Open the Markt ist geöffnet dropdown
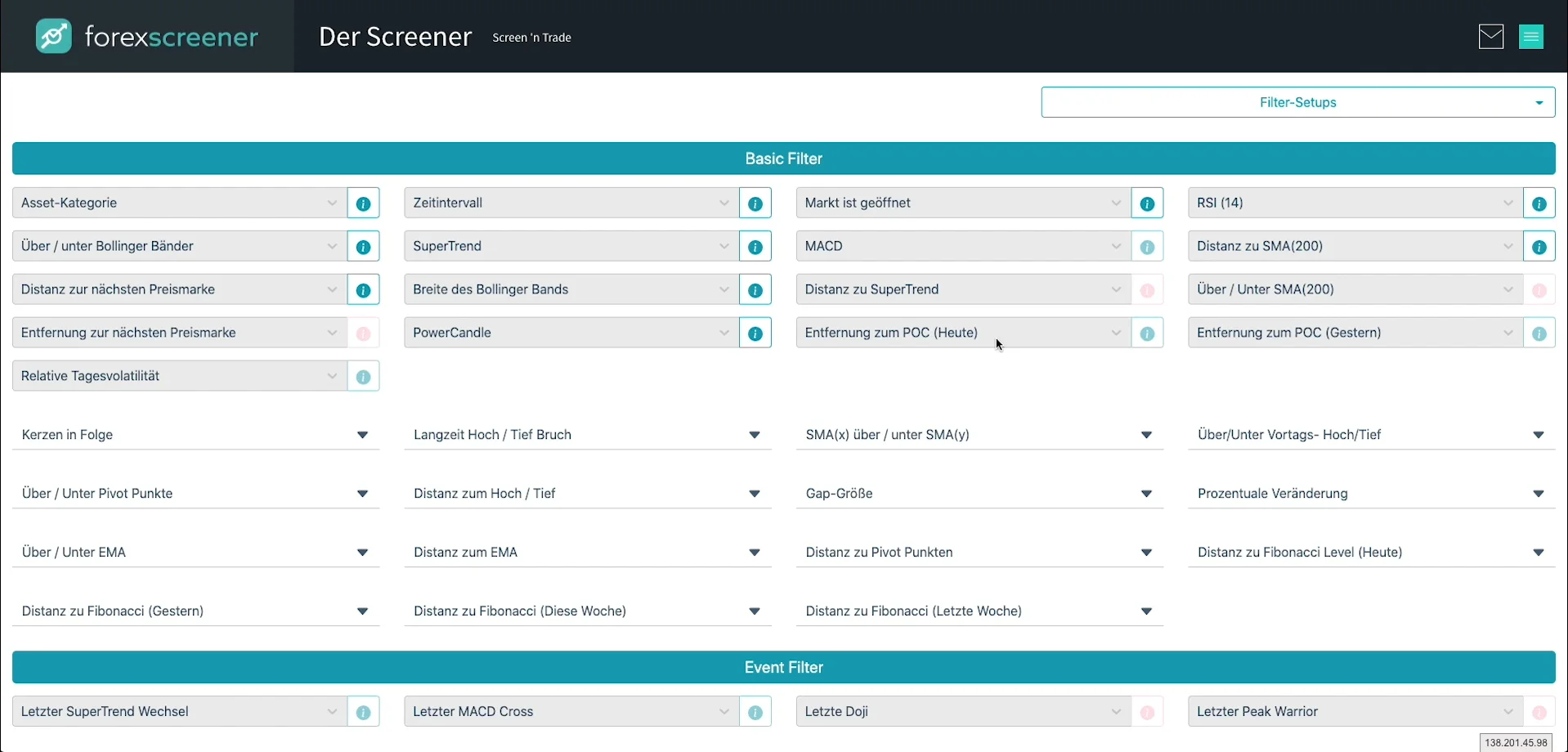 click(964, 203)
